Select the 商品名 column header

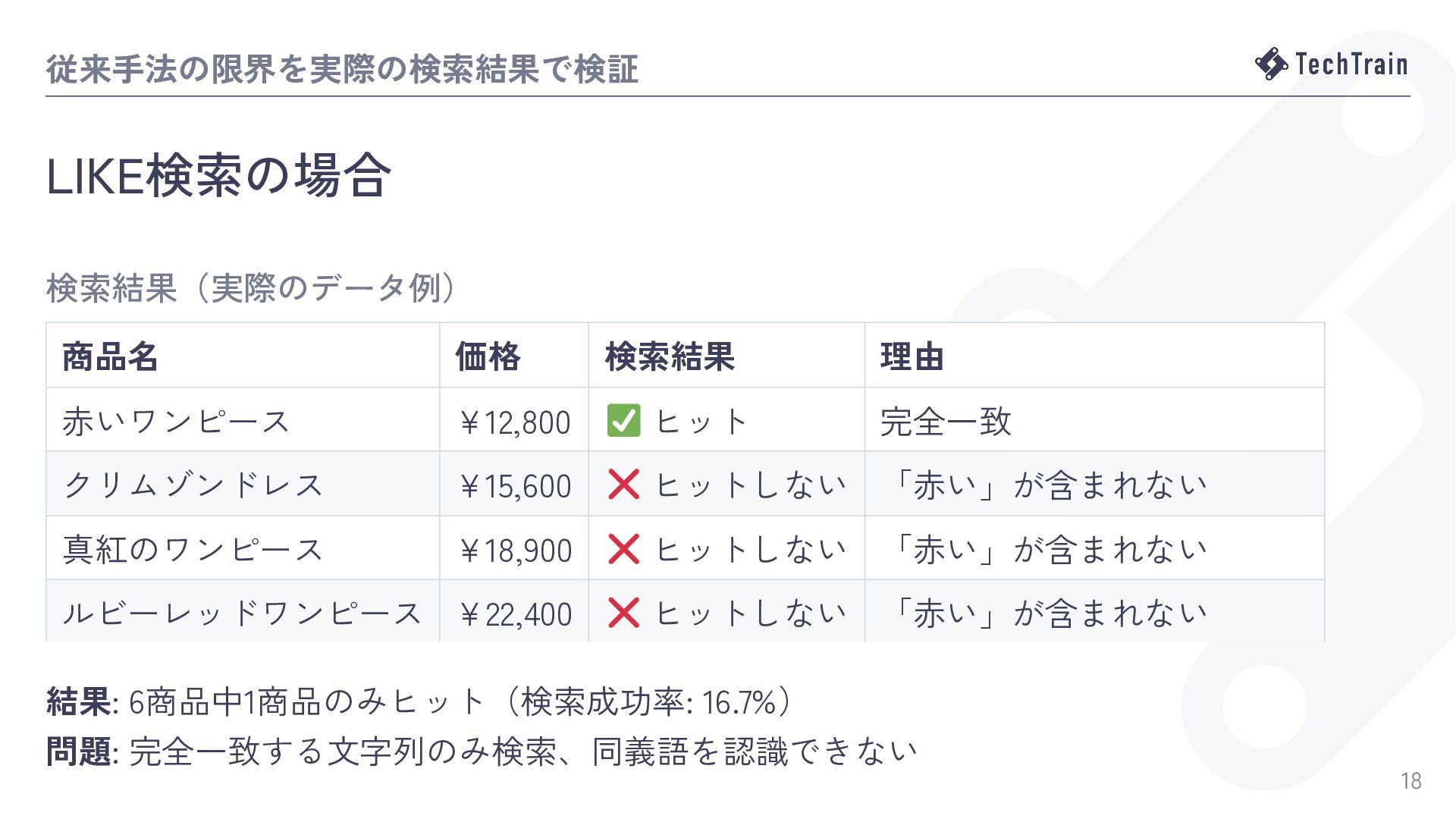coord(243,356)
